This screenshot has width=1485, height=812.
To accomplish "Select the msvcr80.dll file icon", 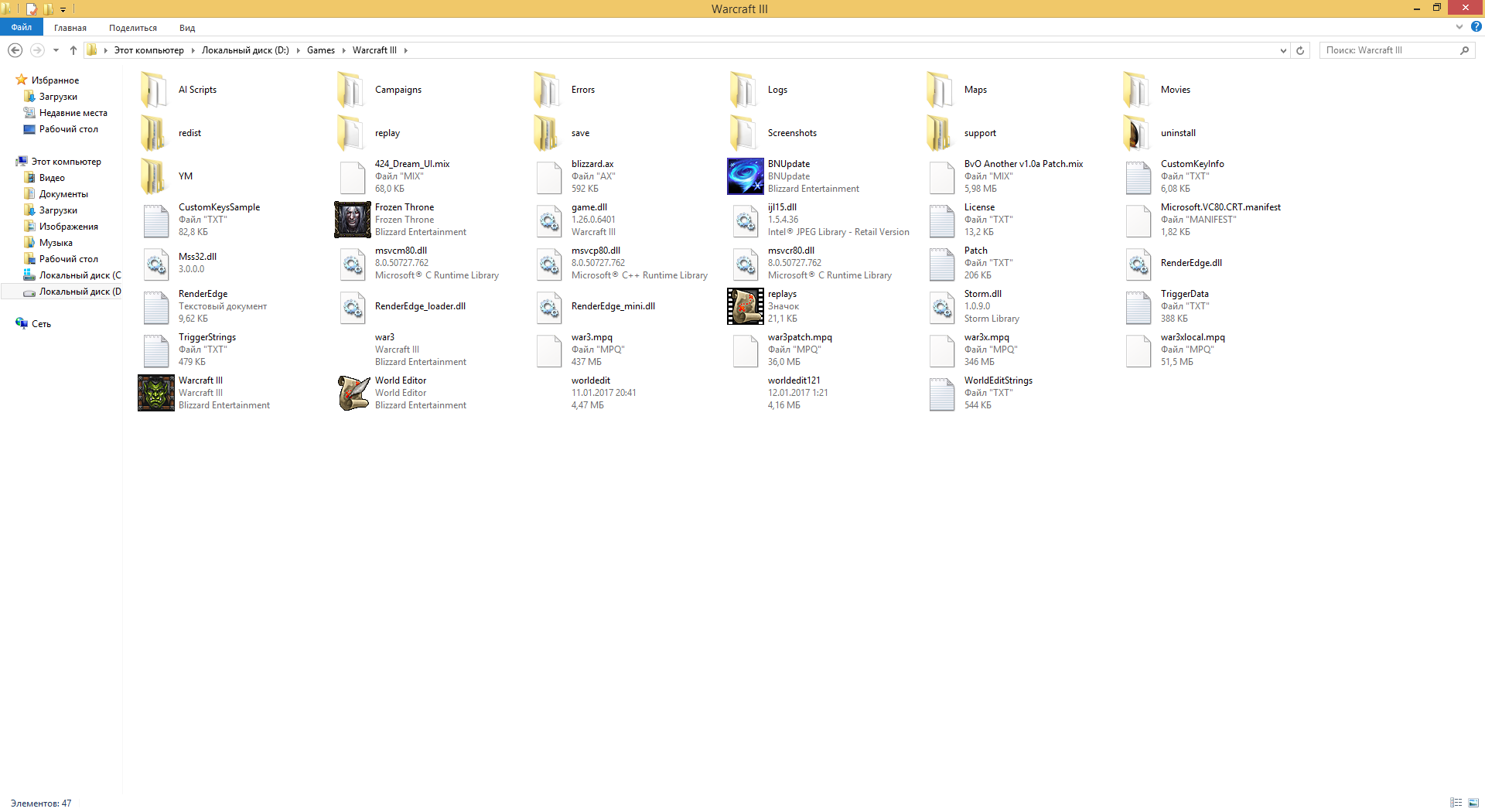I will 746,263.
